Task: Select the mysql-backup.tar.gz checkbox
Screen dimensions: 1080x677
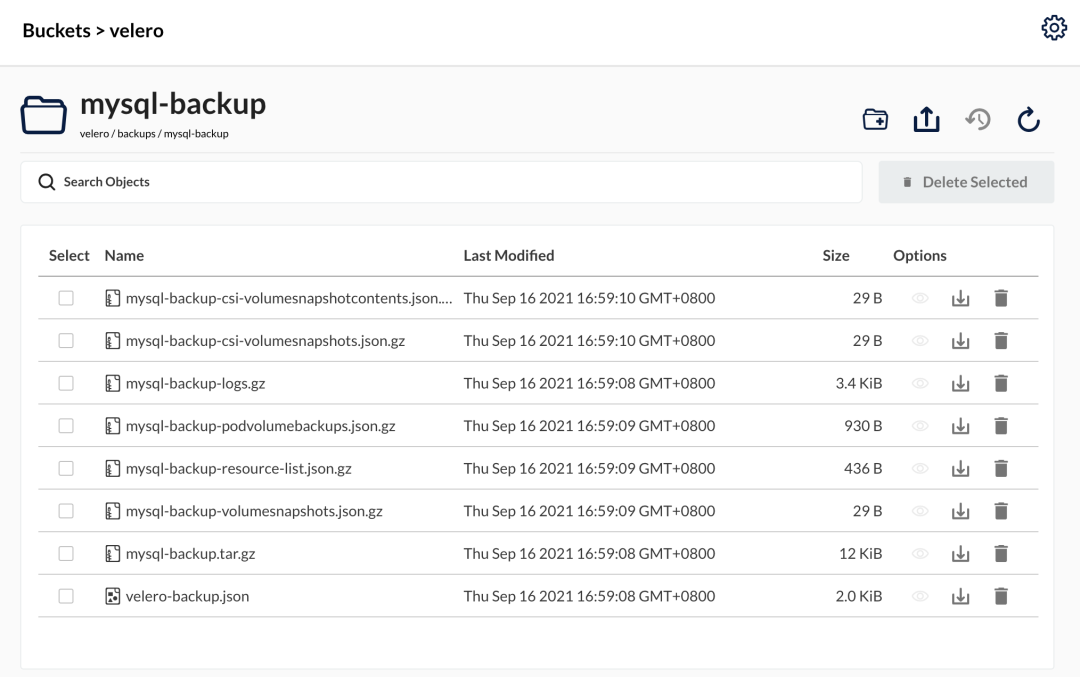Action: pos(66,554)
